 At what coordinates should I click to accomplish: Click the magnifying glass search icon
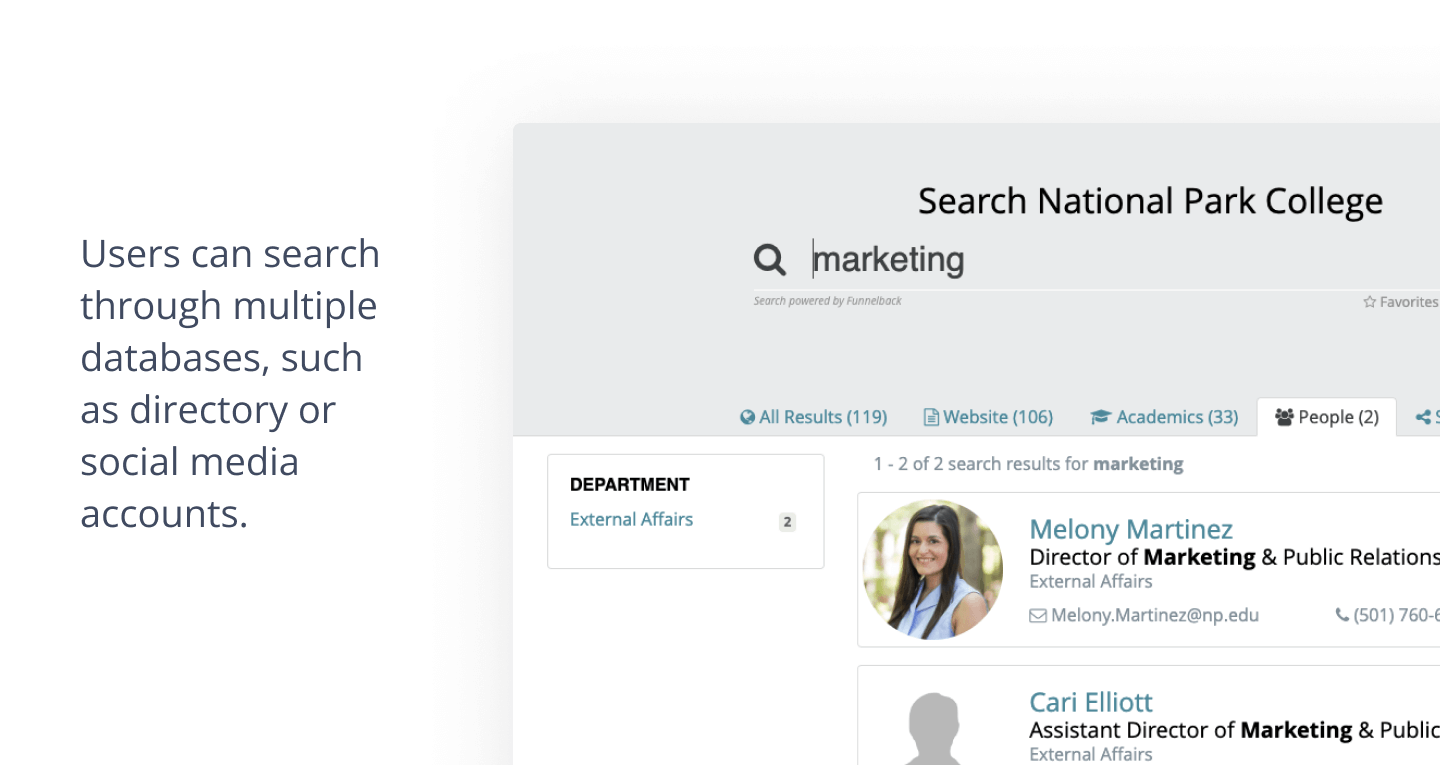coord(770,260)
